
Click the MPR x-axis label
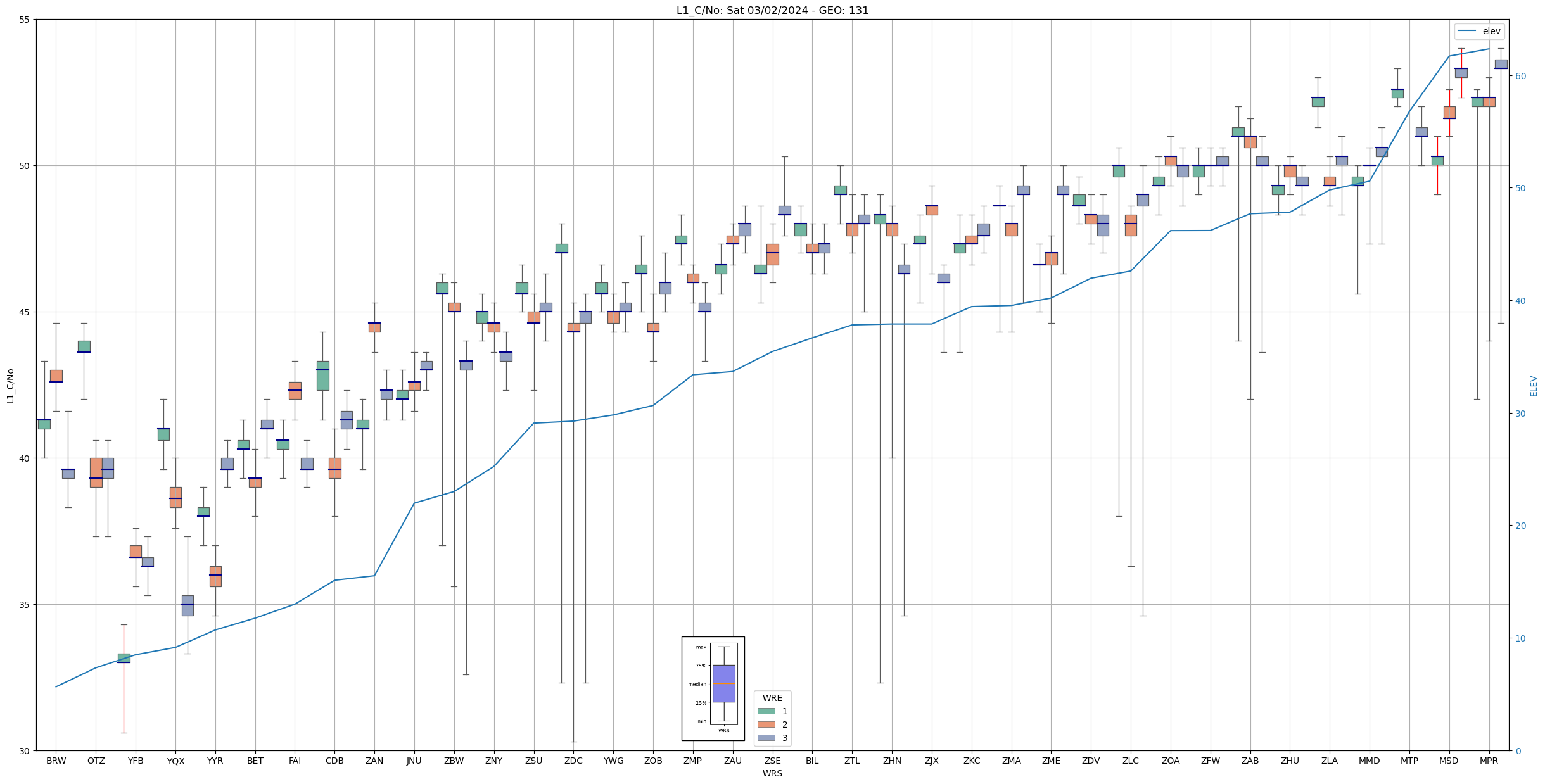coord(1489,761)
